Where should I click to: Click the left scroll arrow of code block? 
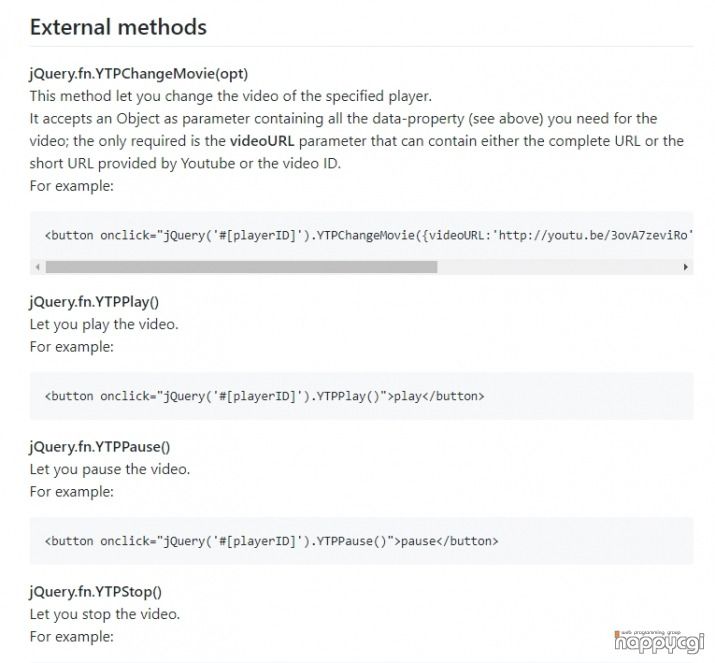pos(38,267)
